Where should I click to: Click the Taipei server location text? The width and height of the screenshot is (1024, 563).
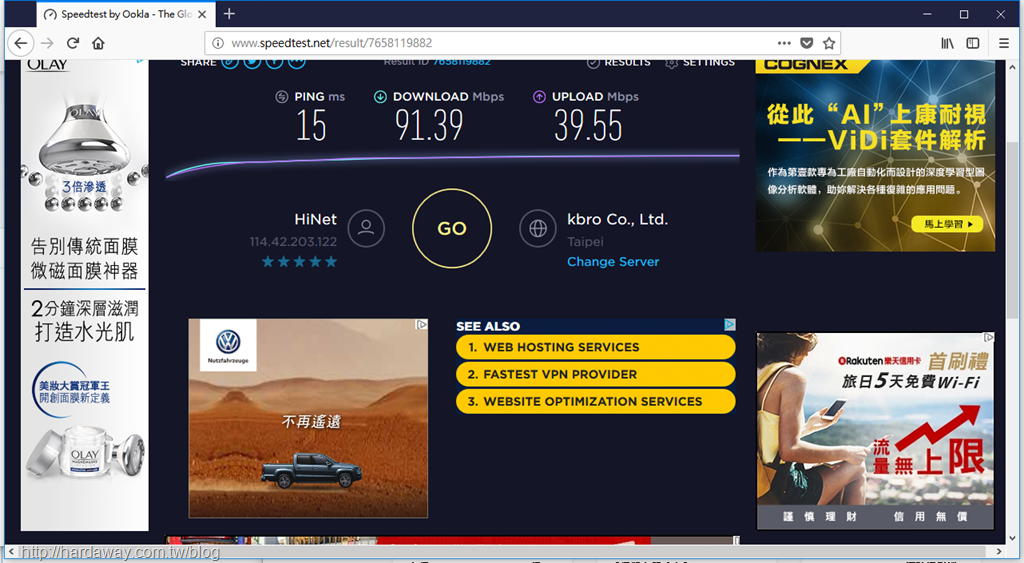pos(585,242)
